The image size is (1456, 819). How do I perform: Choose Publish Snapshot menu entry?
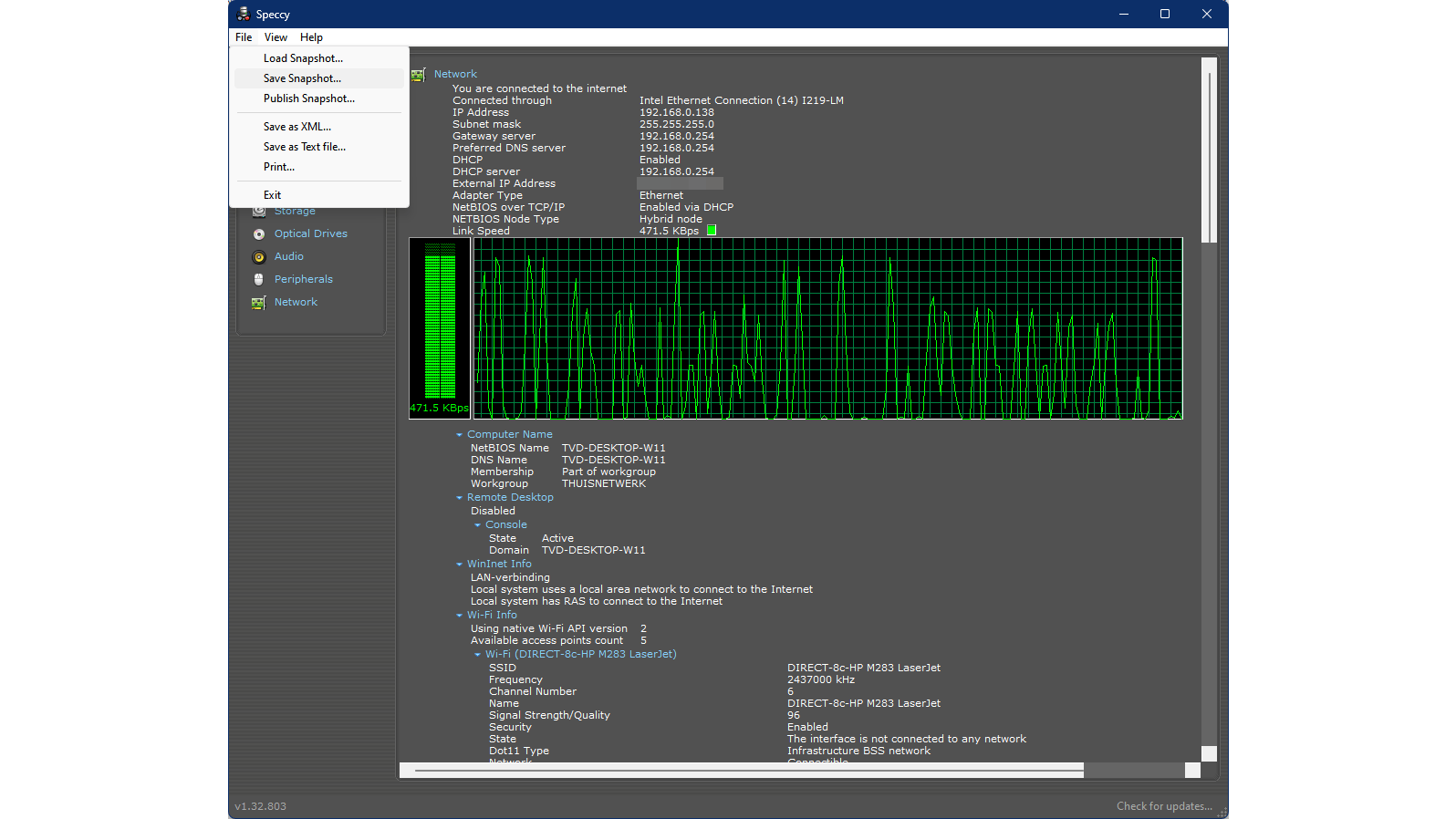click(309, 98)
